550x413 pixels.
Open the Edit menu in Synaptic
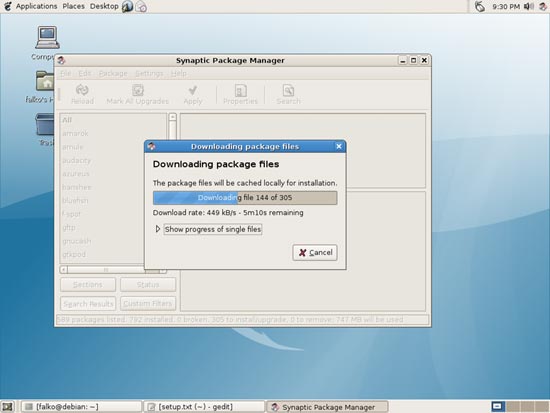pos(85,73)
